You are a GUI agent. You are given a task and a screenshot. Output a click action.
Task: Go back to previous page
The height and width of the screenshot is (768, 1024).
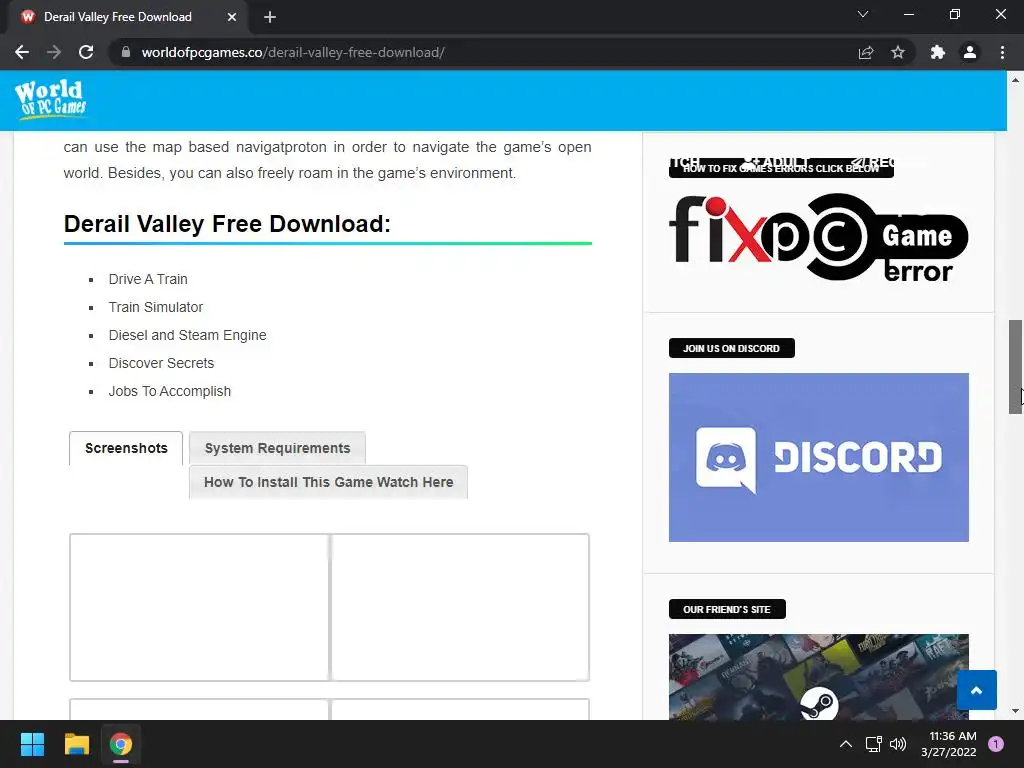[22, 52]
